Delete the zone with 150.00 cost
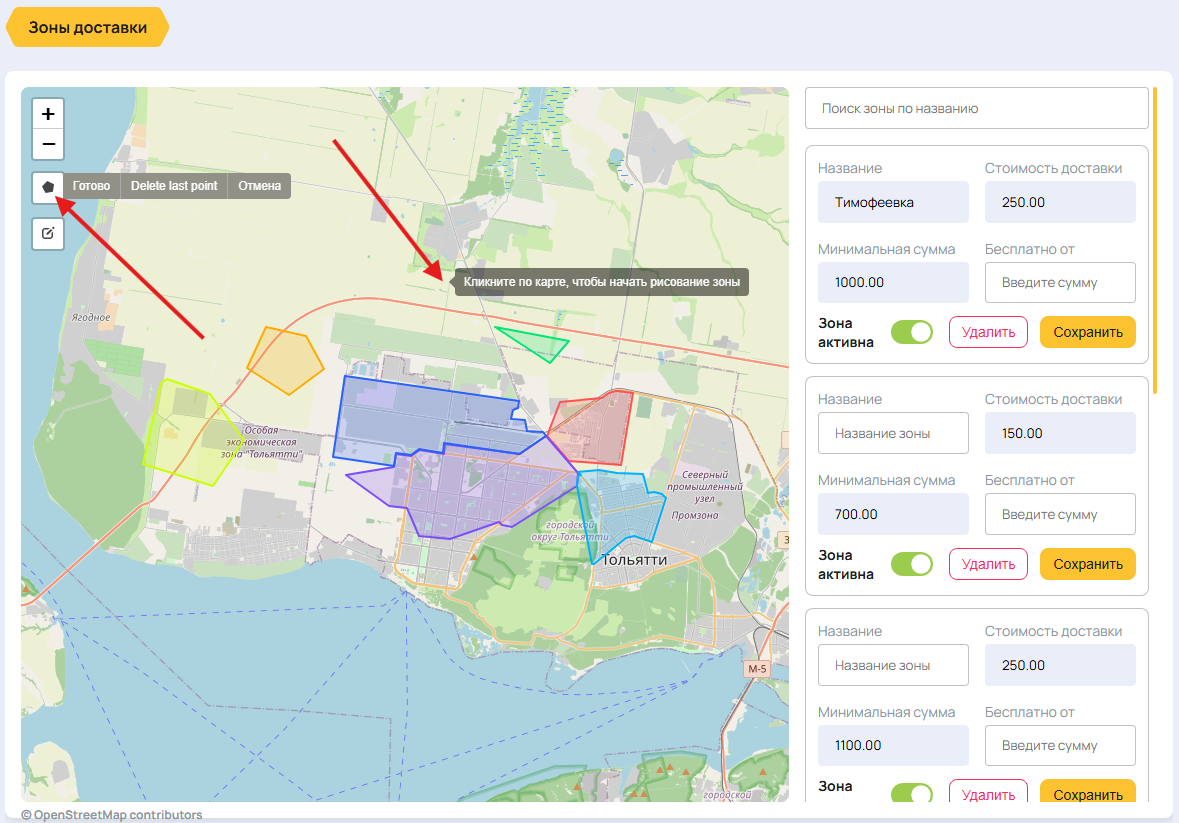Screen dimensions: 1179x823 click(x=988, y=564)
